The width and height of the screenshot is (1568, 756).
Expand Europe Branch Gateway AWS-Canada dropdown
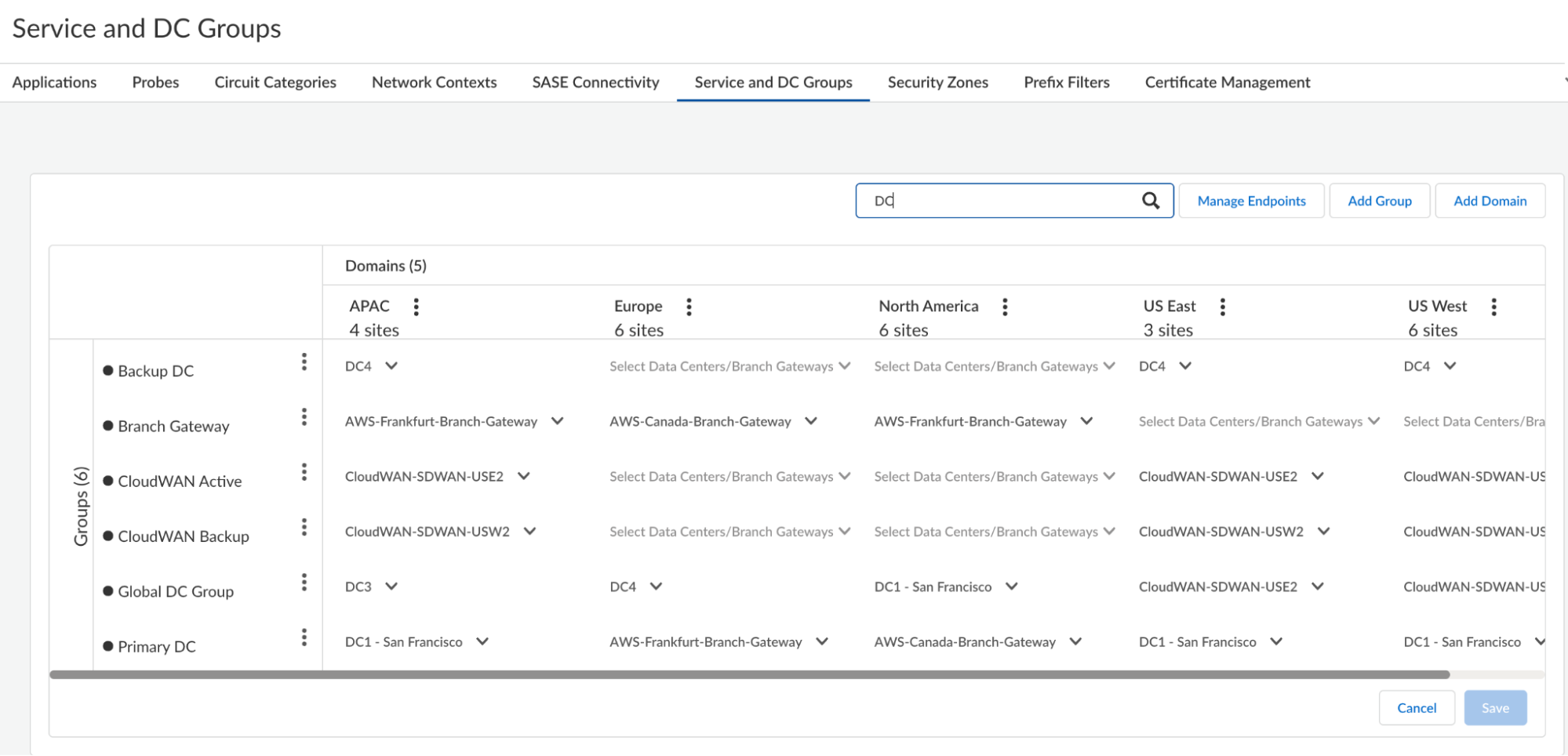pyautogui.click(x=811, y=421)
